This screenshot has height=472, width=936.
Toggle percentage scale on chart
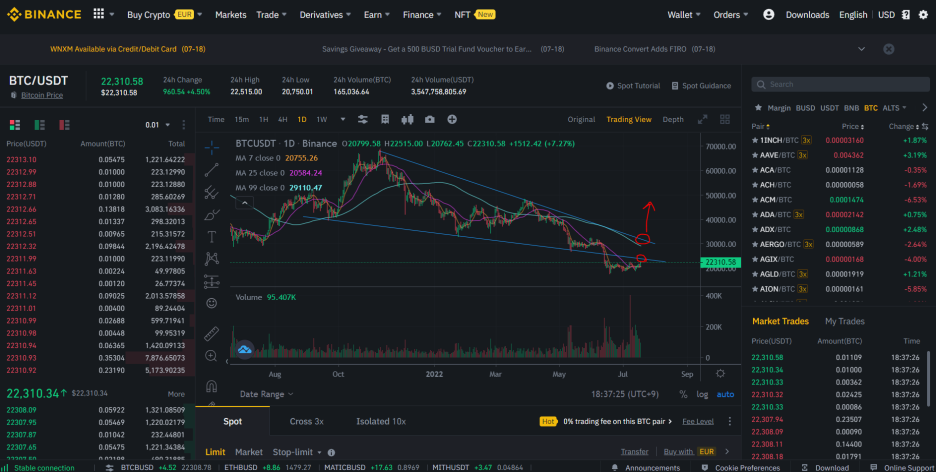(x=683, y=394)
